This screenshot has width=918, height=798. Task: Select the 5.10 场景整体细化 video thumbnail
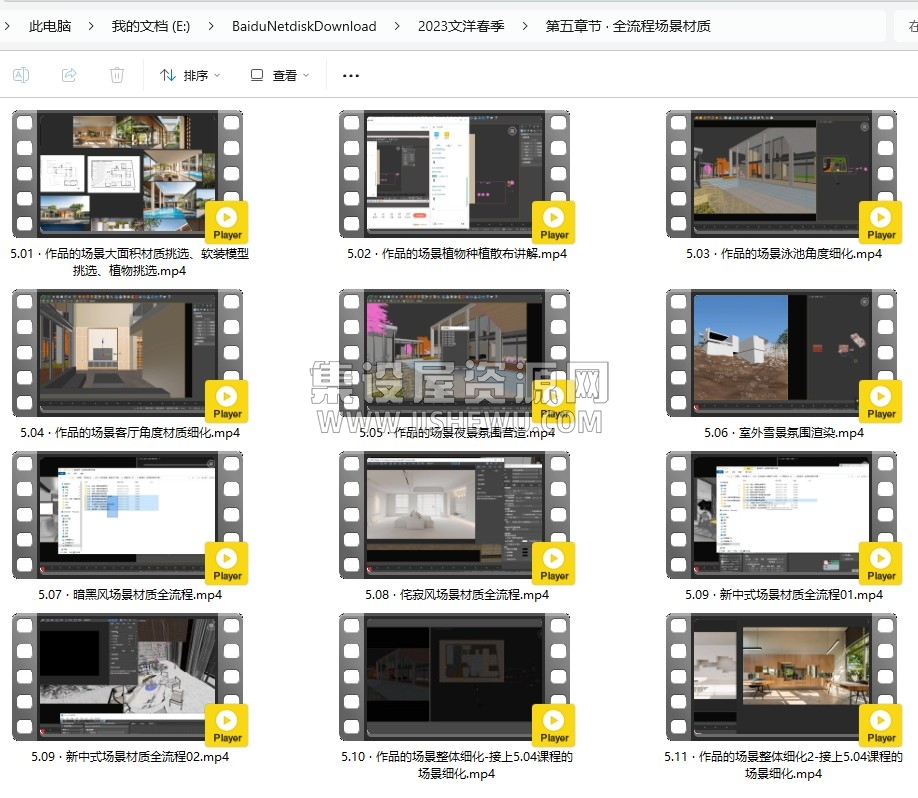(454, 677)
